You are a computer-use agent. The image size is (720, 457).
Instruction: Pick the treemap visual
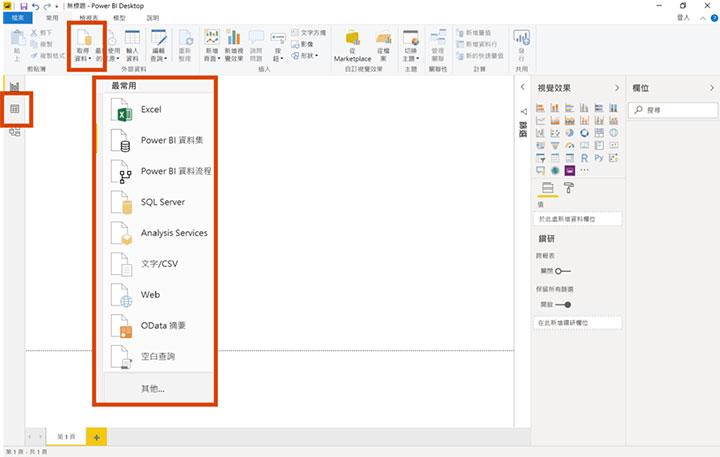(599, 133)
